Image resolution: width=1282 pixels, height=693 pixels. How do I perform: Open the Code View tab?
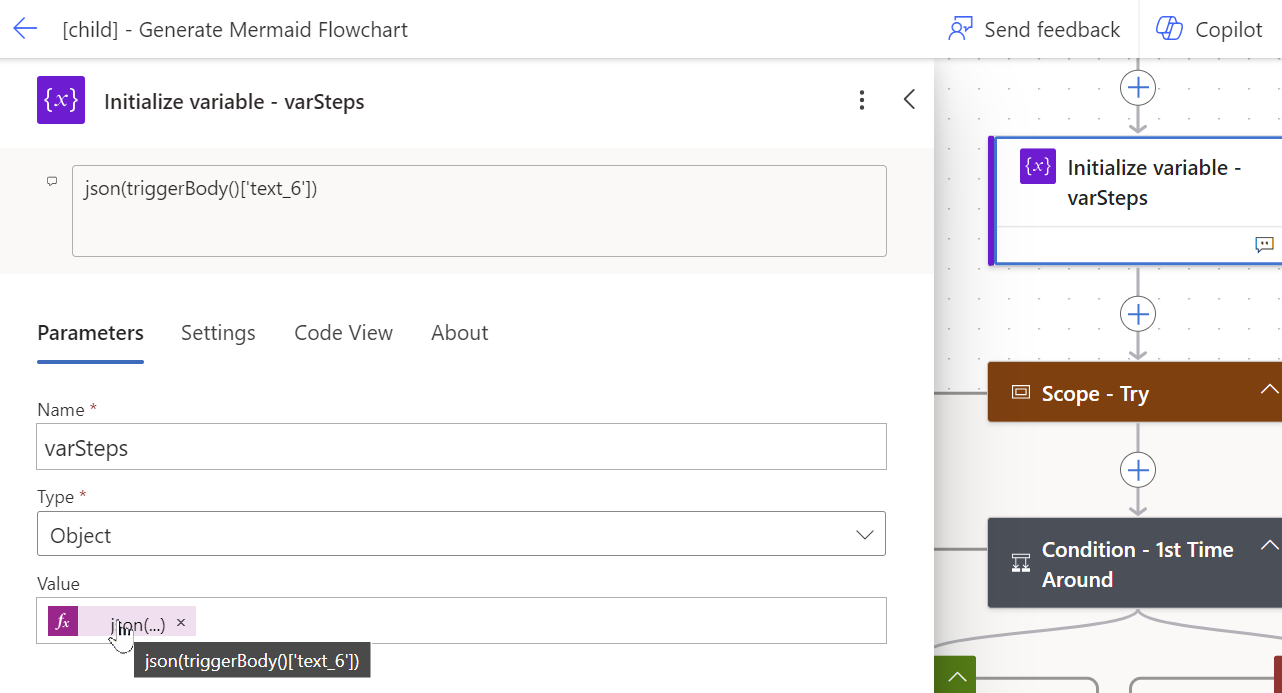coord(343,333)
